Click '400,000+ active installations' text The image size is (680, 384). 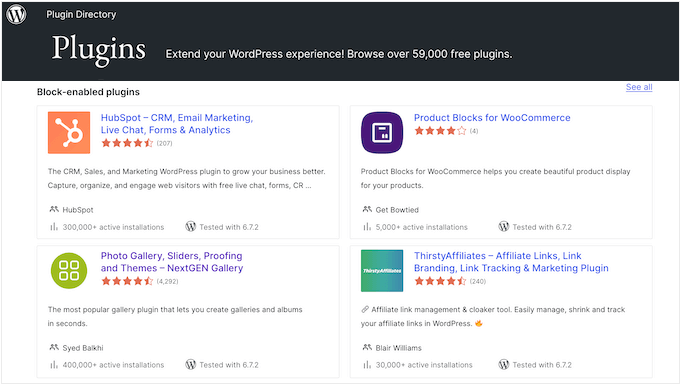(113, 365)
